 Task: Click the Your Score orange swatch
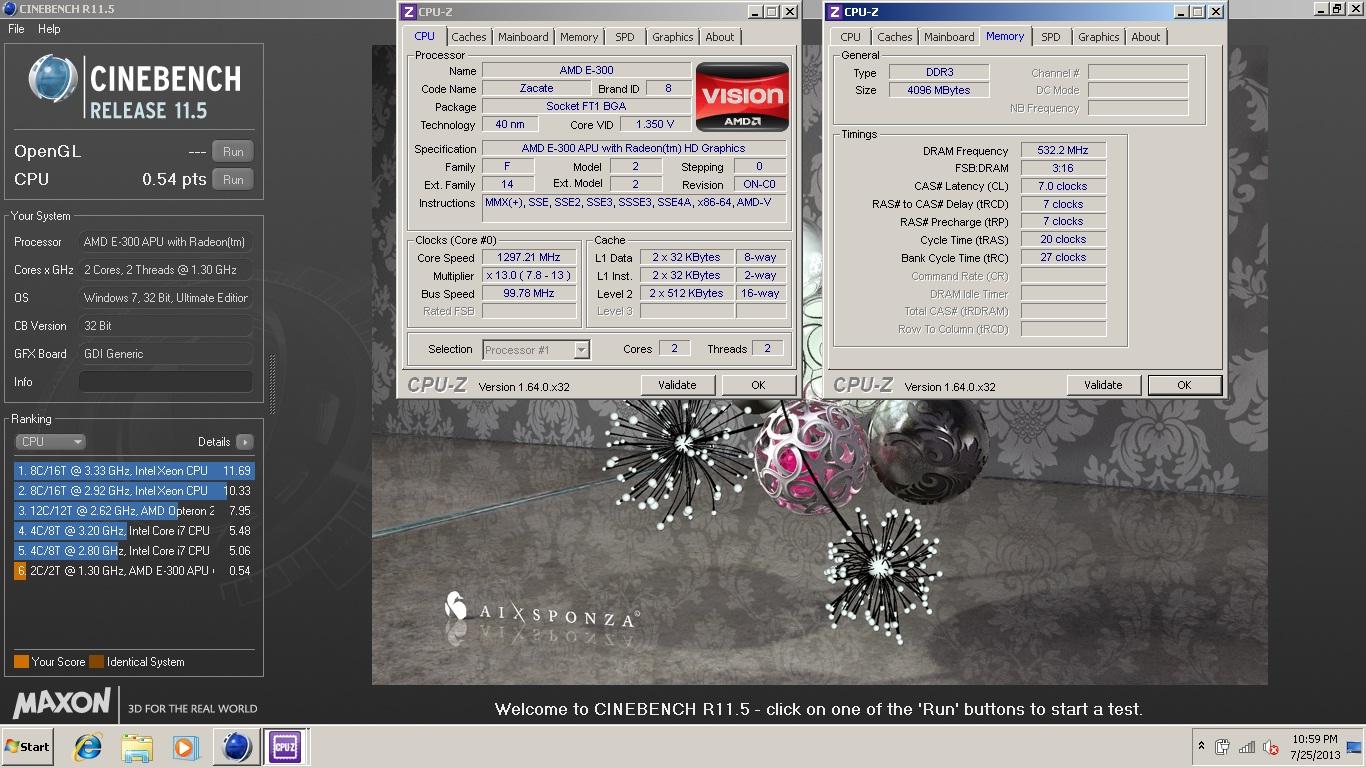[21, 662]
